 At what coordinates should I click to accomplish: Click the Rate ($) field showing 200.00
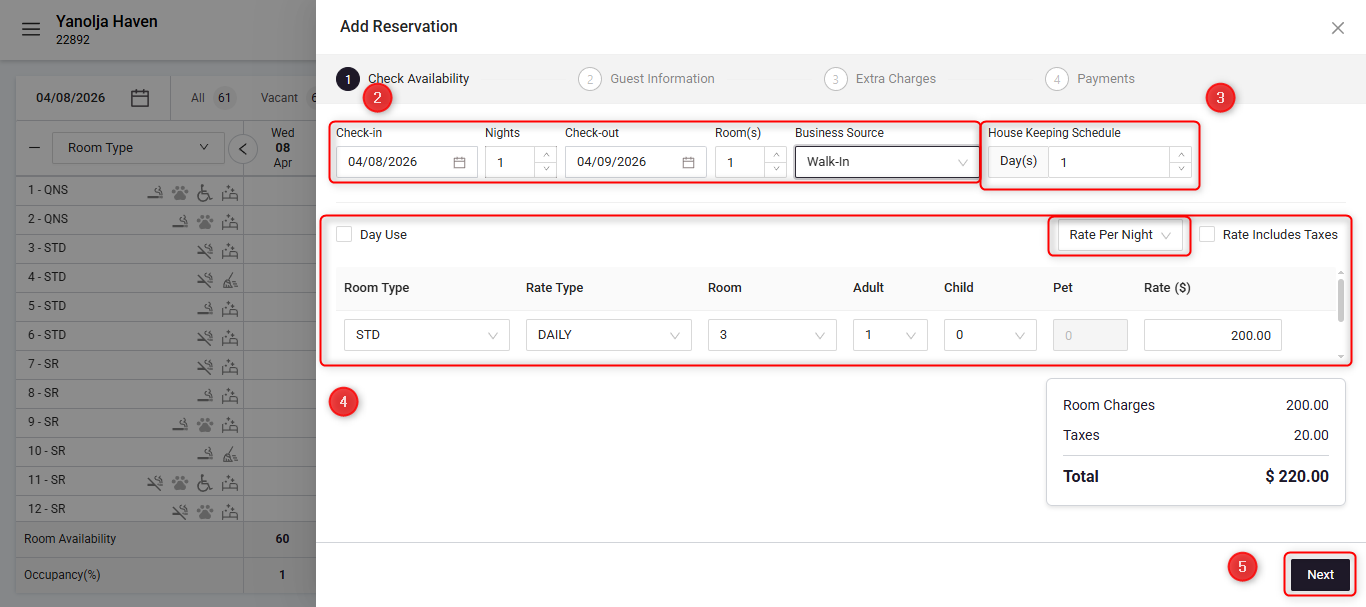(x=1213, y=335)
